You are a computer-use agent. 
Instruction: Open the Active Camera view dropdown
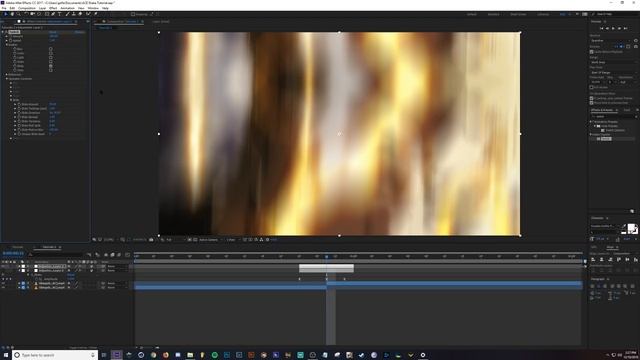click(x=211, y=240)
